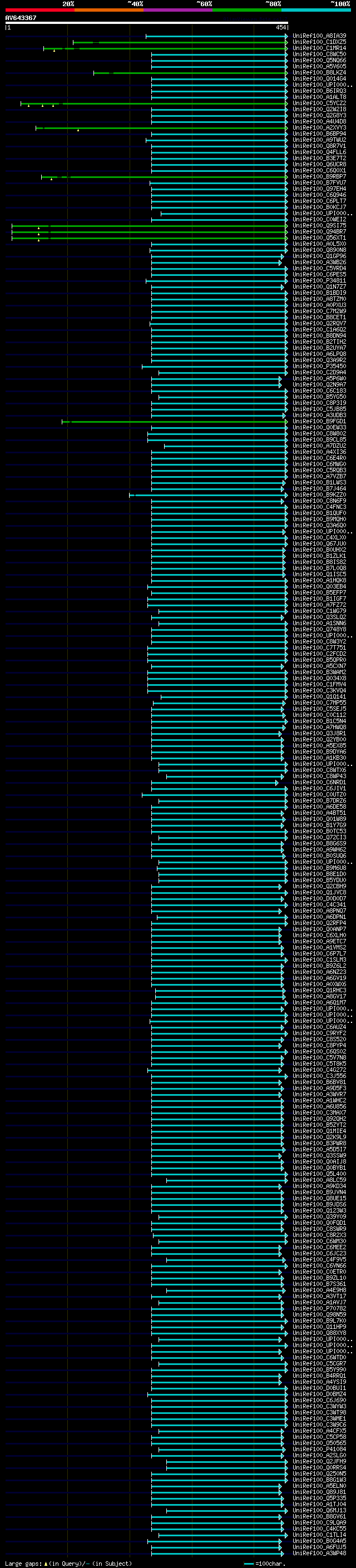The width and height of the screenshot is (356, 1568).
Task: Click the query end position 454
Action: 280,27
